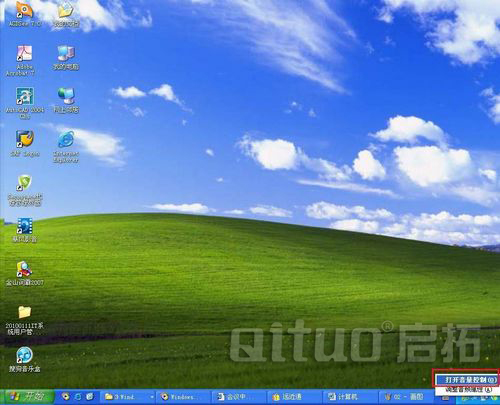
Task: Expand the grouped Windows Explorer taskbar dropdown
Action: point(152,397)
